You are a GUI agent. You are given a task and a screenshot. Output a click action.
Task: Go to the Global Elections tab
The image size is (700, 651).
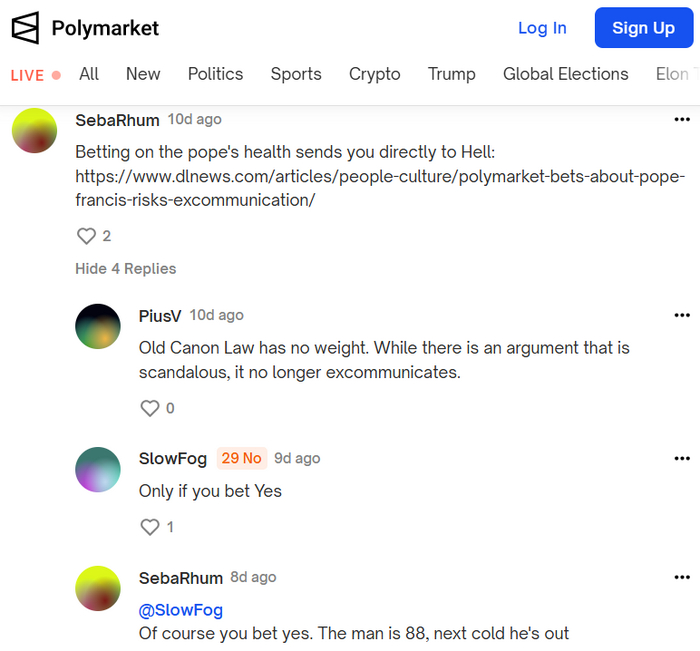pos(566,74)
